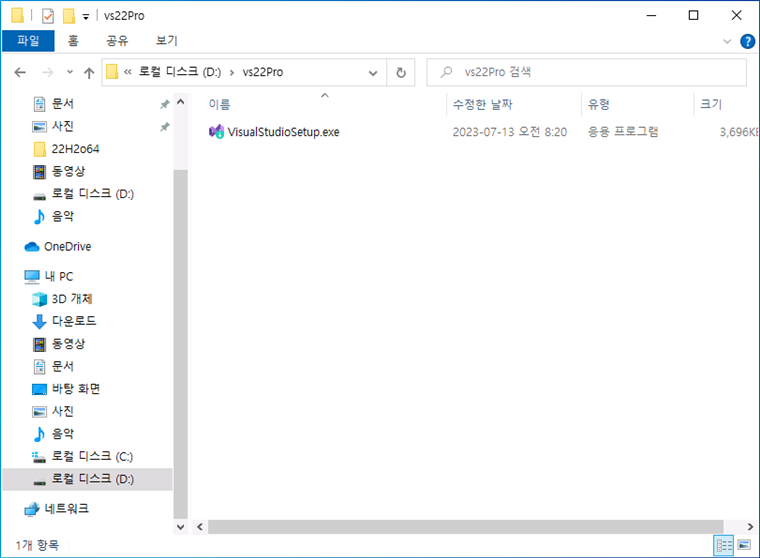Open 로컬 디스크 (D:) in Quick Access
Screen dimensions: 760x558
pos(93,194)
